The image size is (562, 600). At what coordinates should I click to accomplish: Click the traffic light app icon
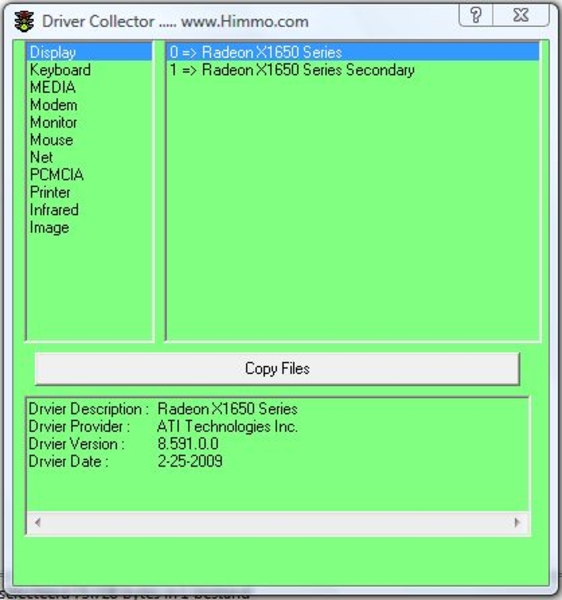[24, 21]
